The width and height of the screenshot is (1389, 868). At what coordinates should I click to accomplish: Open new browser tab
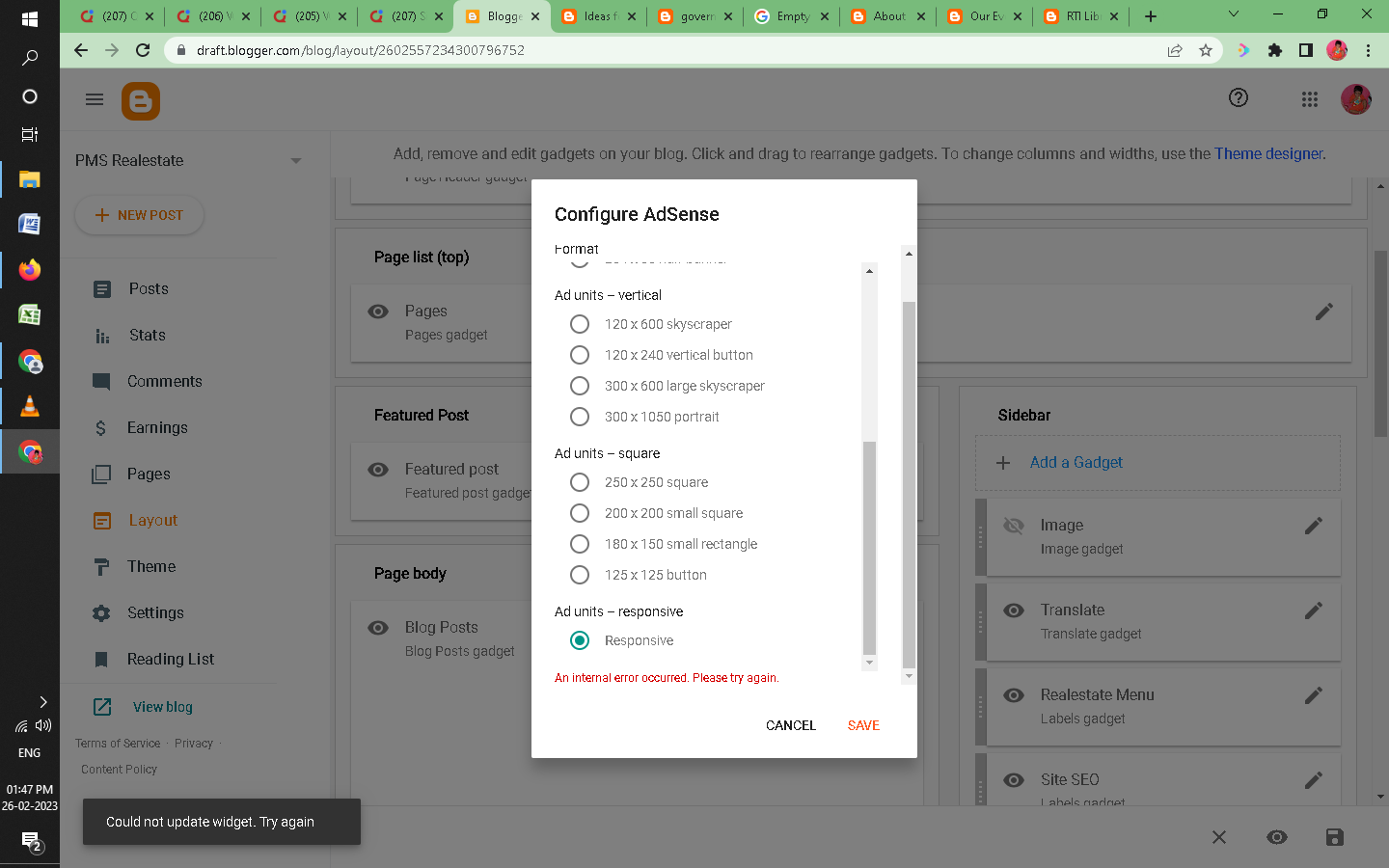coord(1151,16)
